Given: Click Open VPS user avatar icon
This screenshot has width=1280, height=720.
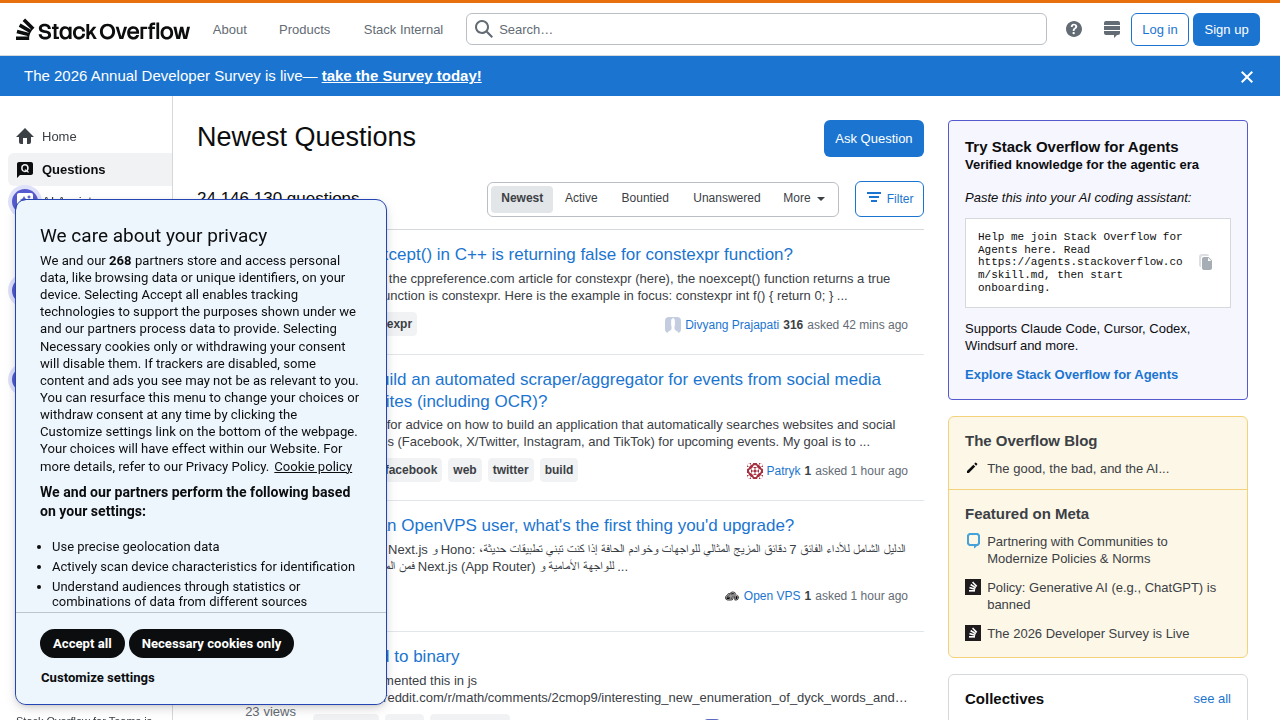Looking at the screenshot, I should click(x=732, y=596).
